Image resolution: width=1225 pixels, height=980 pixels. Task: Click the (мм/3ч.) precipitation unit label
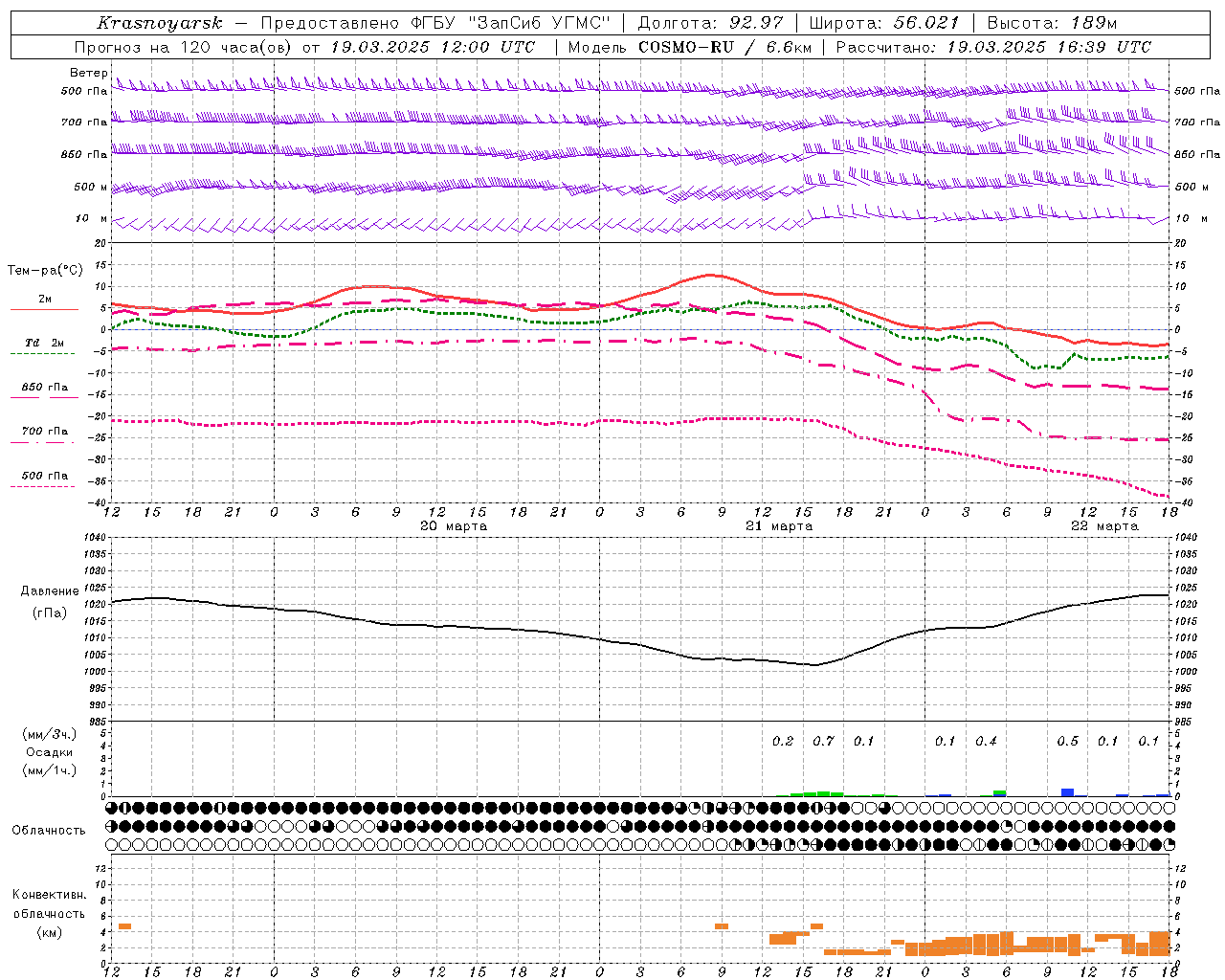tap(50, 734)
